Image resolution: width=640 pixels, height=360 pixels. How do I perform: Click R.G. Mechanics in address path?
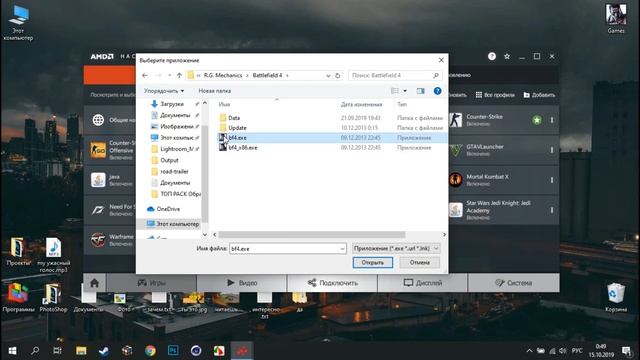[223, 76]
